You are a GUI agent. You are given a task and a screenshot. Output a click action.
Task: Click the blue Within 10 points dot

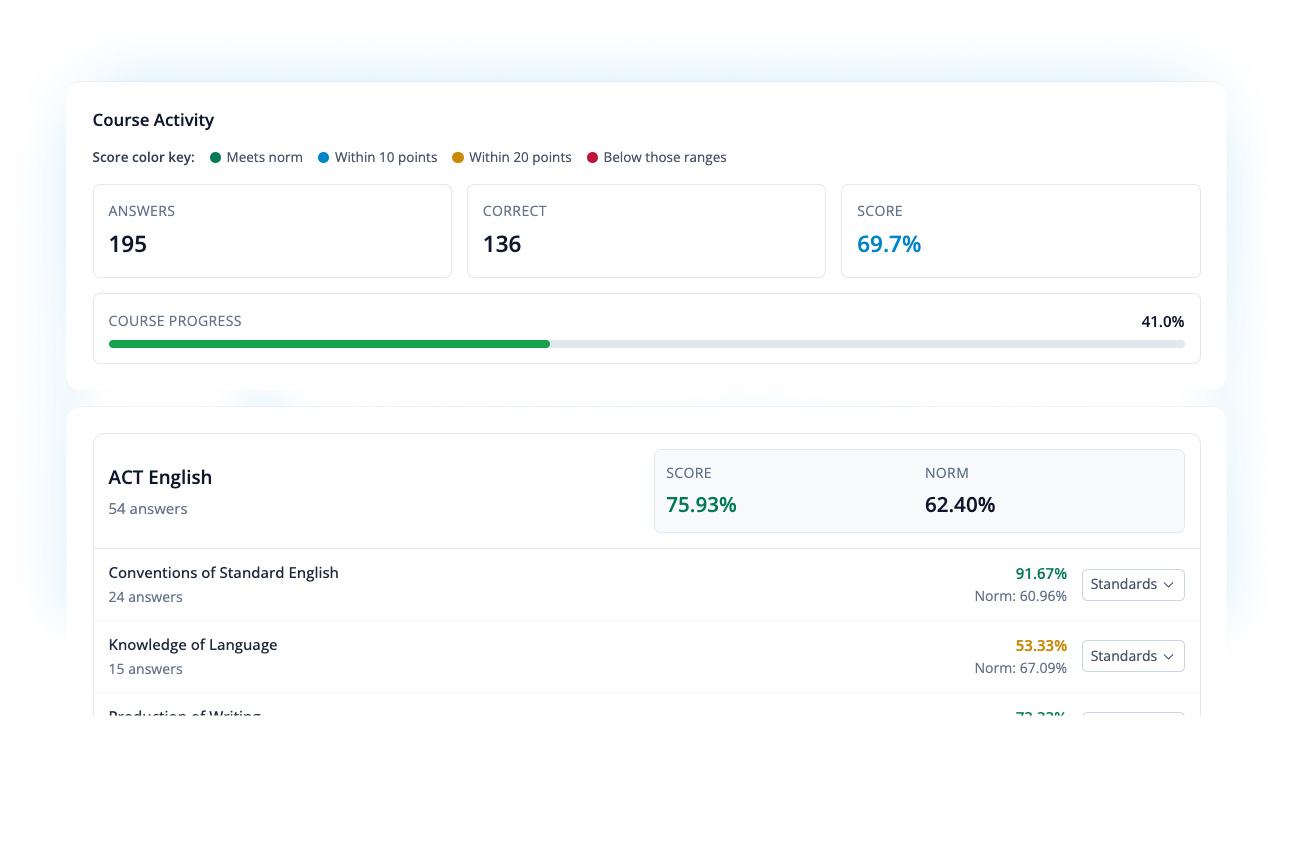(323, 158)
